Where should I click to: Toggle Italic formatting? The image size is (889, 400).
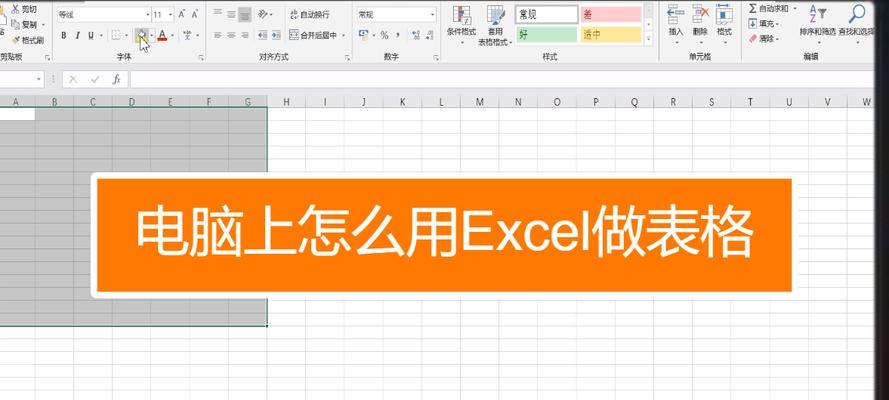[77, 36]
